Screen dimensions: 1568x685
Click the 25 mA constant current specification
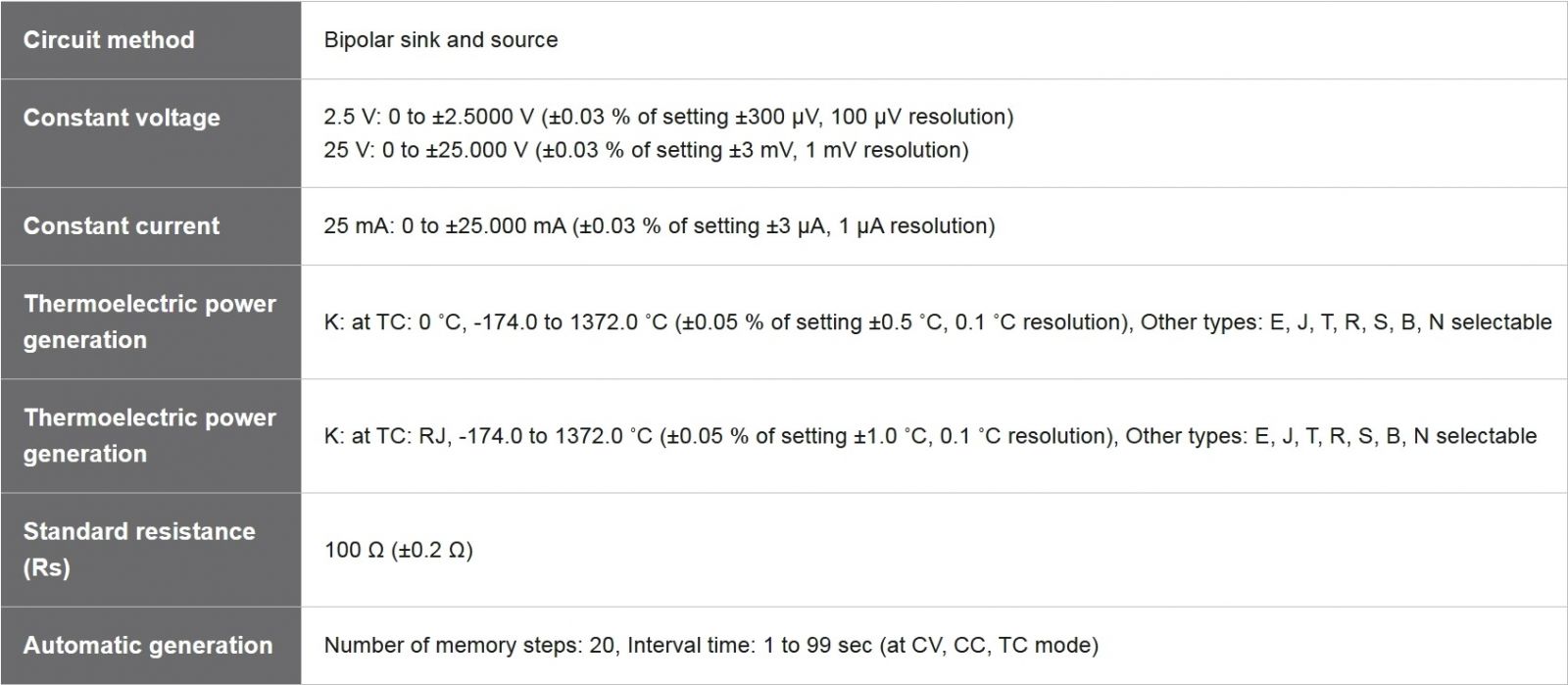(x=659, y=226)
